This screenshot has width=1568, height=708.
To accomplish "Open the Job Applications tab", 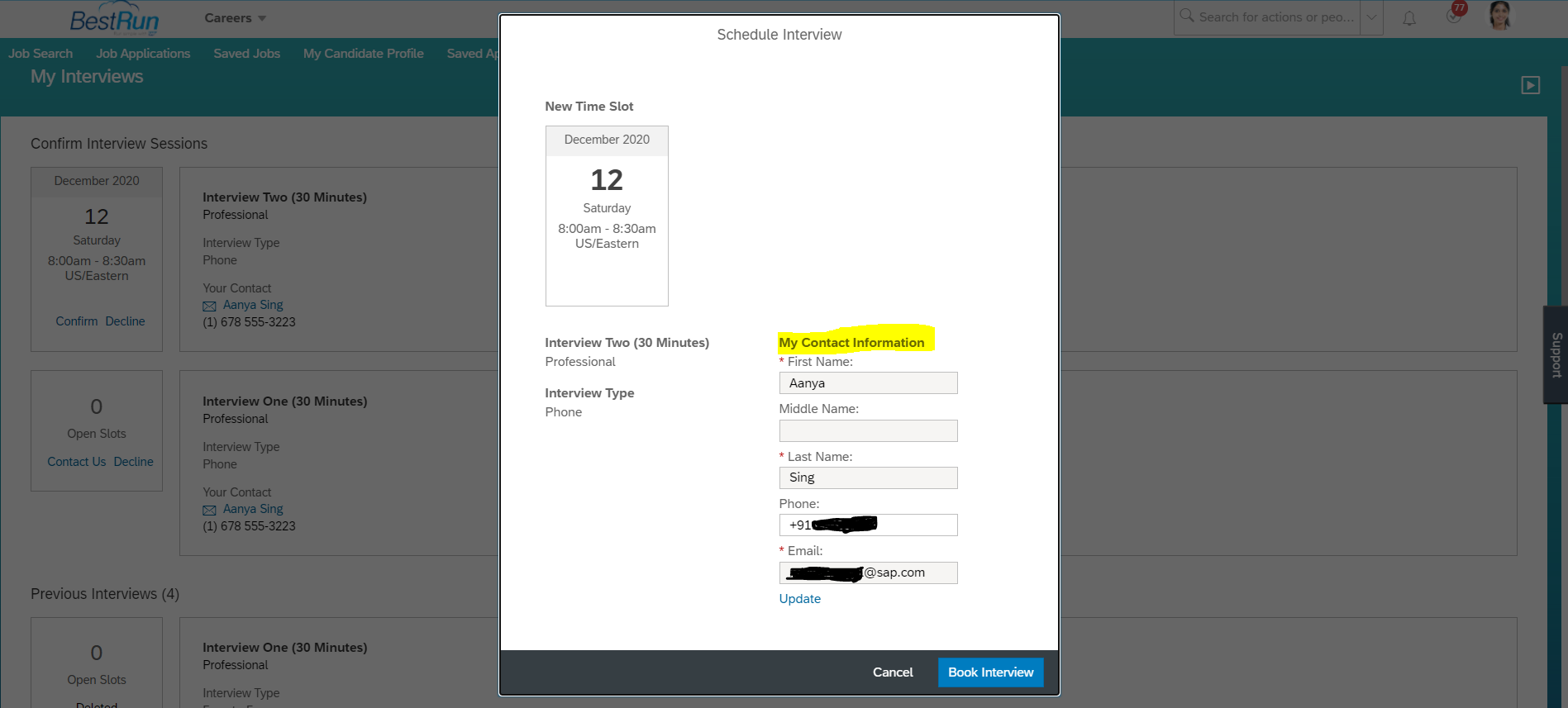I will (143, 54).
